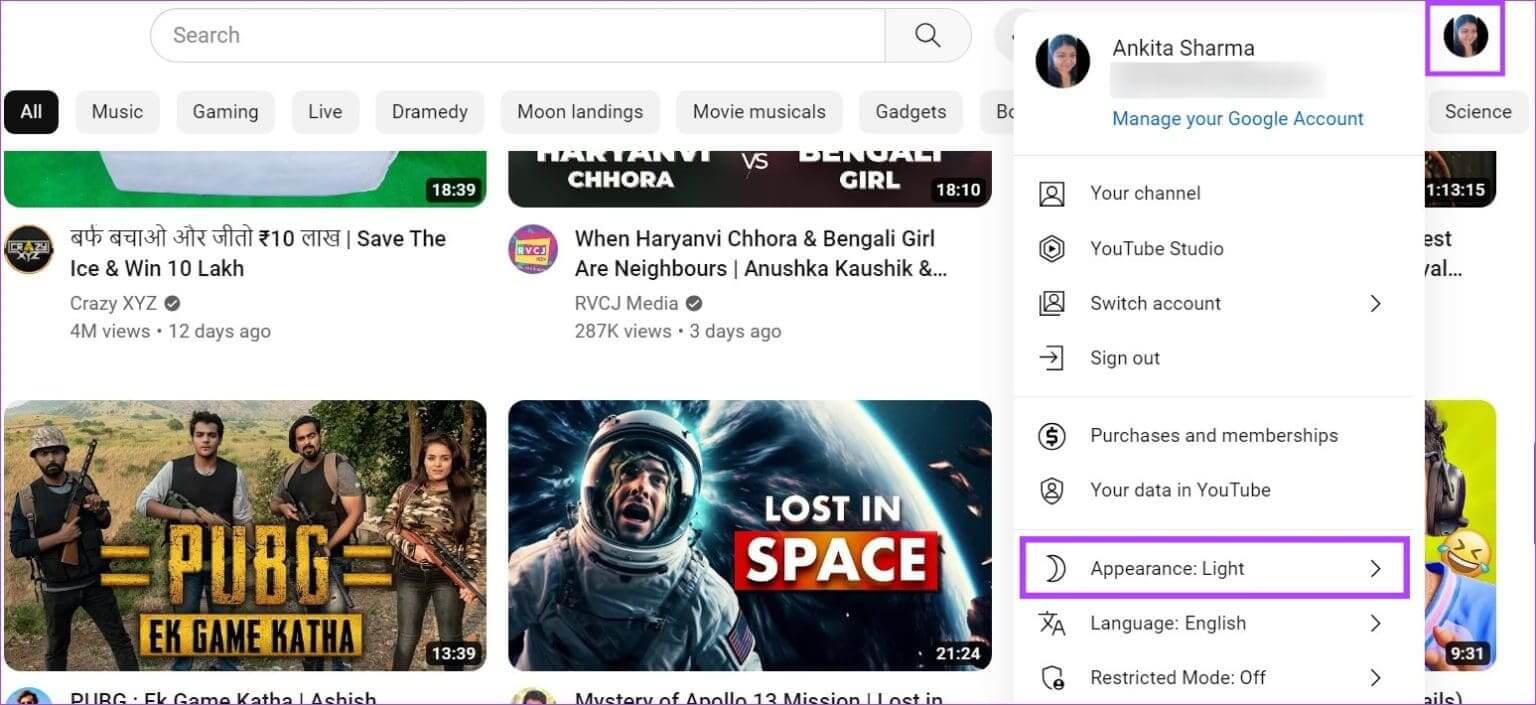Select the Music filter chip

tap(117, 112)
